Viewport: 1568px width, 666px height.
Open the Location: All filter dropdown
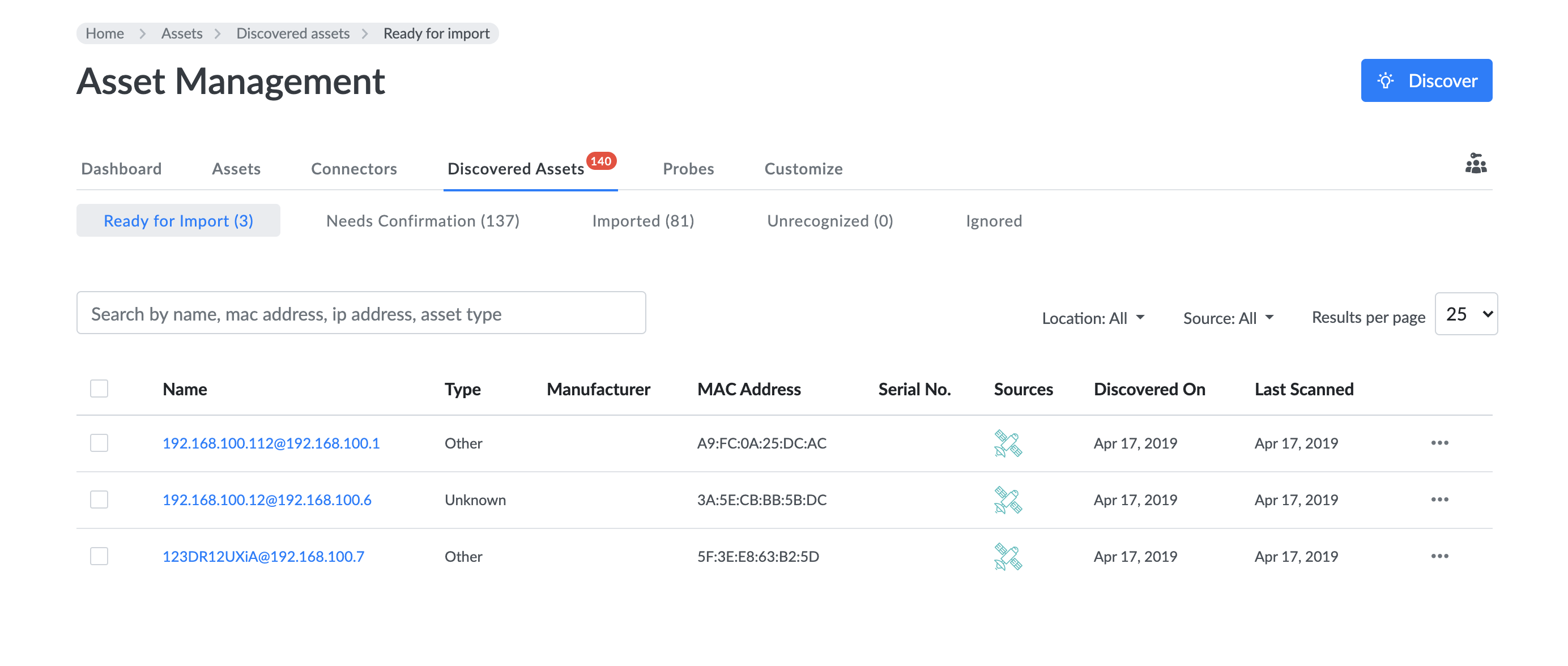pyautogui.click(x=1093, y=318)
